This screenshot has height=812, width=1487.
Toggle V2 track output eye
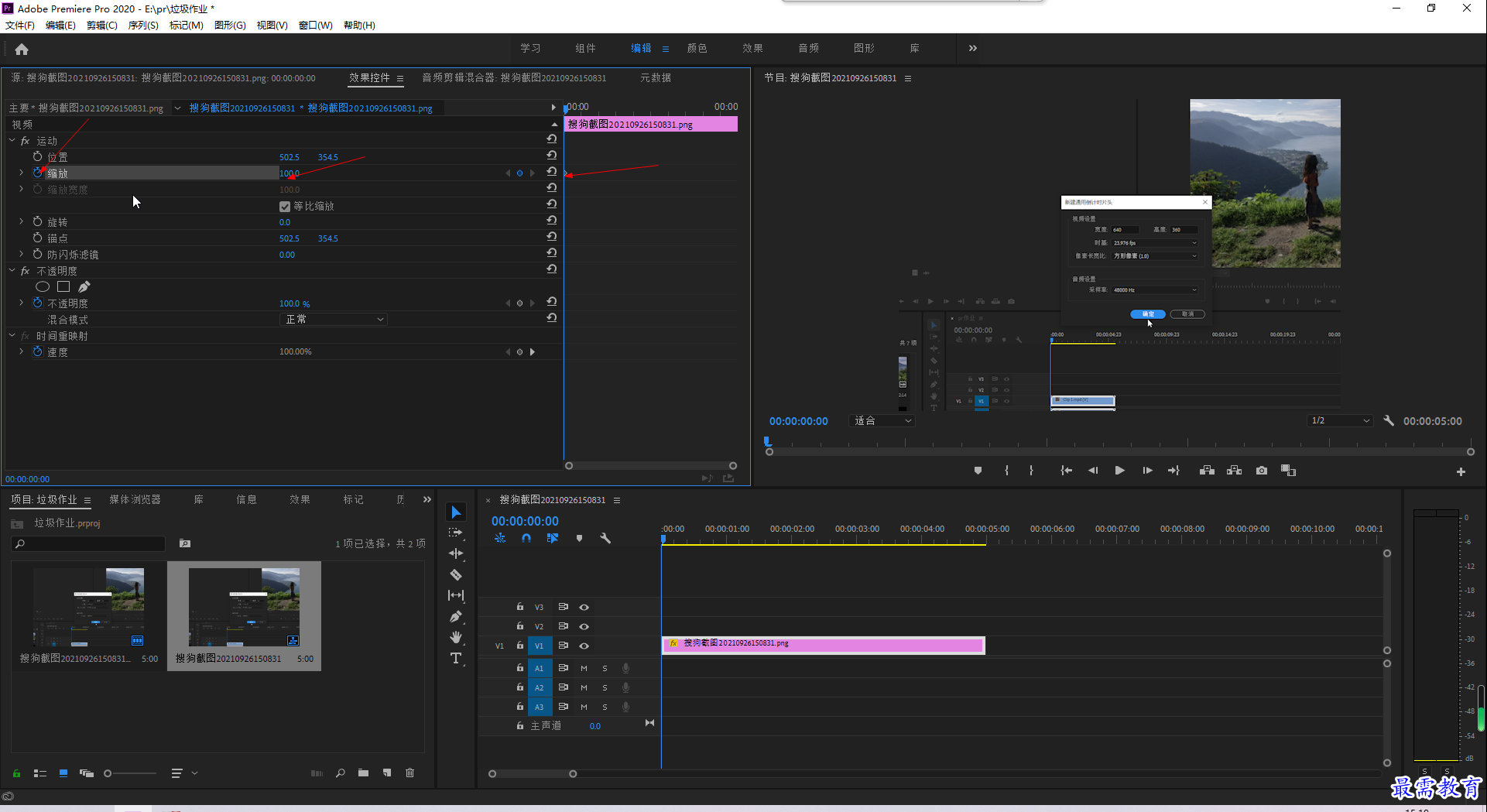pos(584,626)
